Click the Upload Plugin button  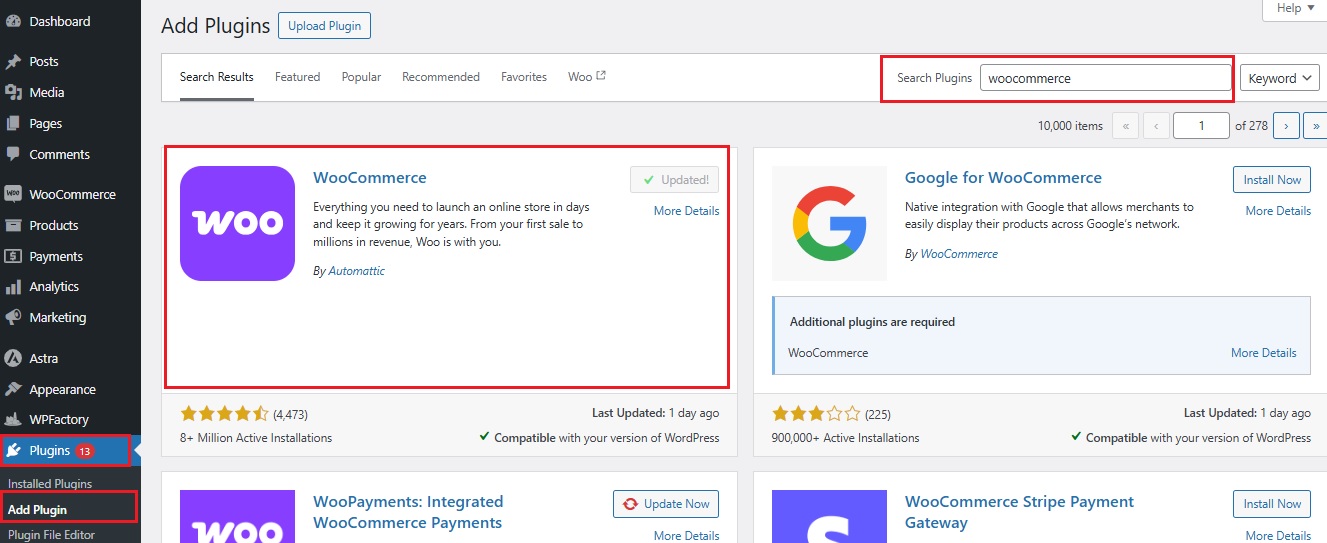tap(325, 26)
